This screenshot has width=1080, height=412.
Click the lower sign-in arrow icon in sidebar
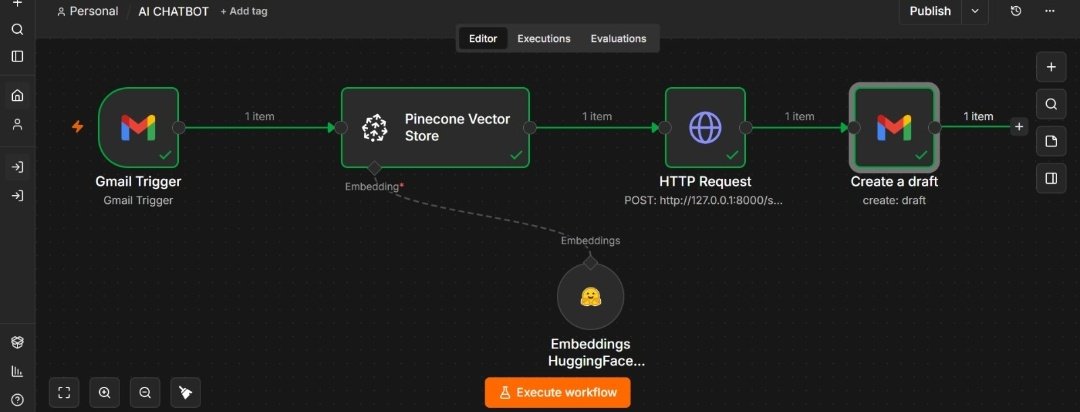tap(18, 196)
